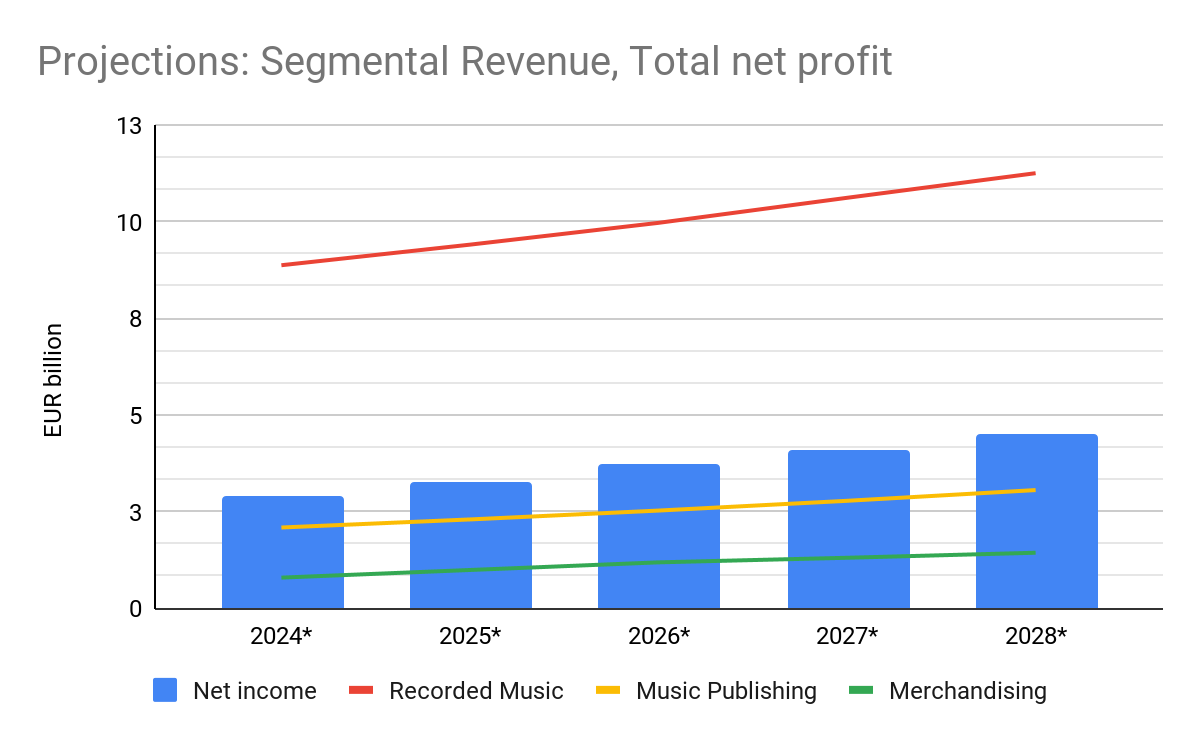Click the '2026*' x-axis label
The width and height of the screenshot is (1200, 742).
pos(659,635)
